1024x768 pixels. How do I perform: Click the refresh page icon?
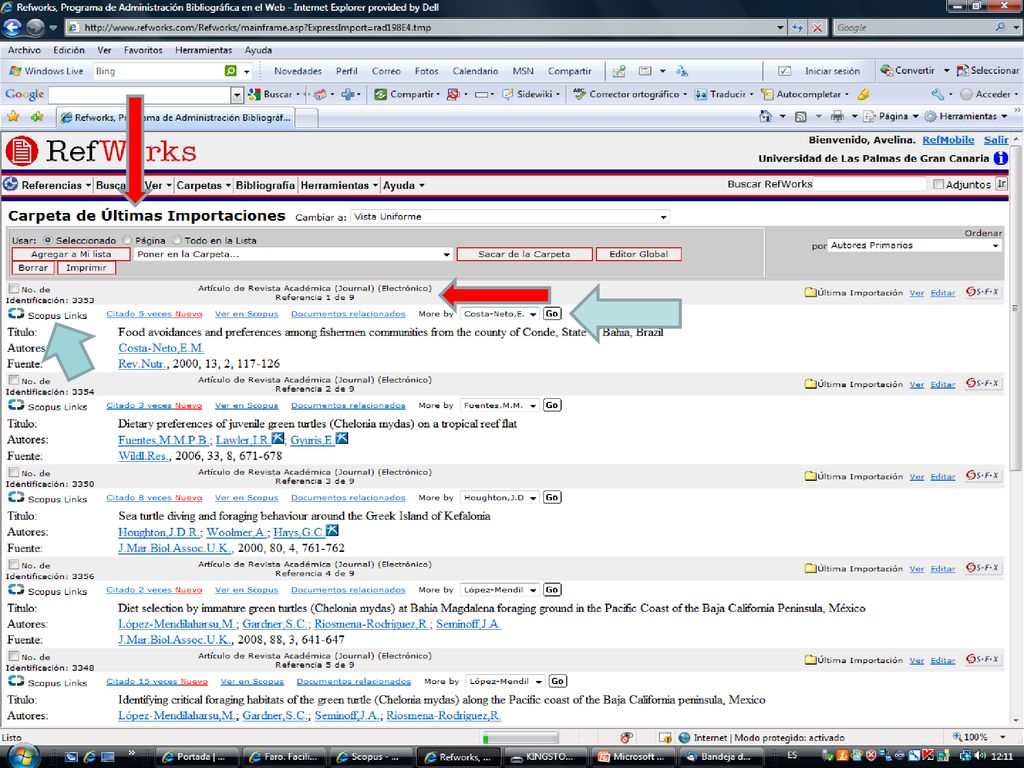[x=797, y=27]
